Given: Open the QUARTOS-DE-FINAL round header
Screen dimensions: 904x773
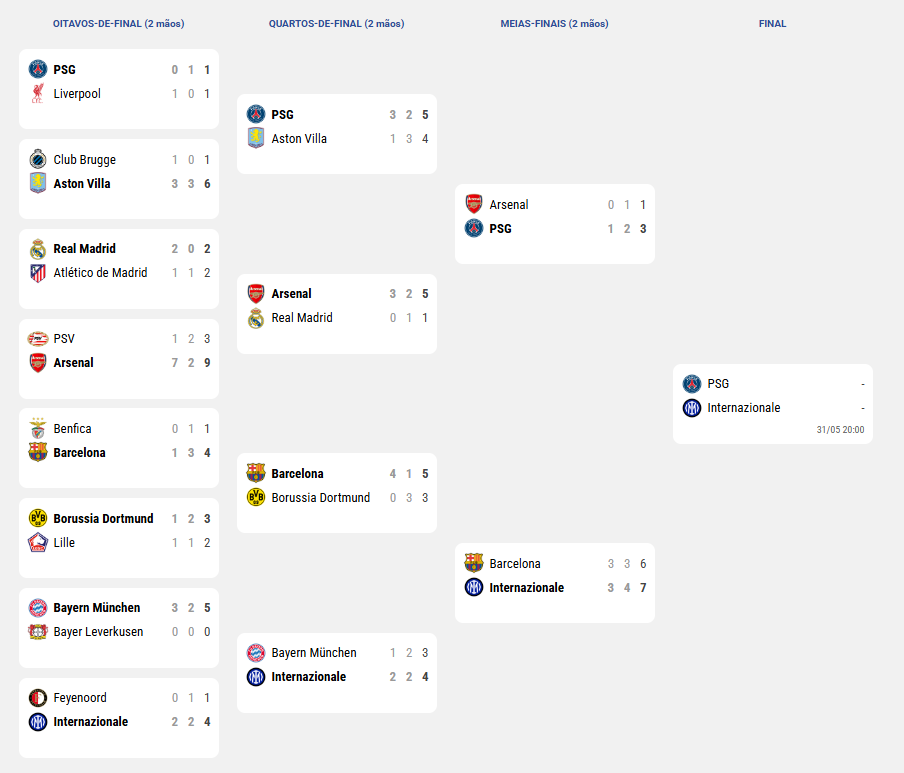Looking at the screenshot, I should [337, 24].
